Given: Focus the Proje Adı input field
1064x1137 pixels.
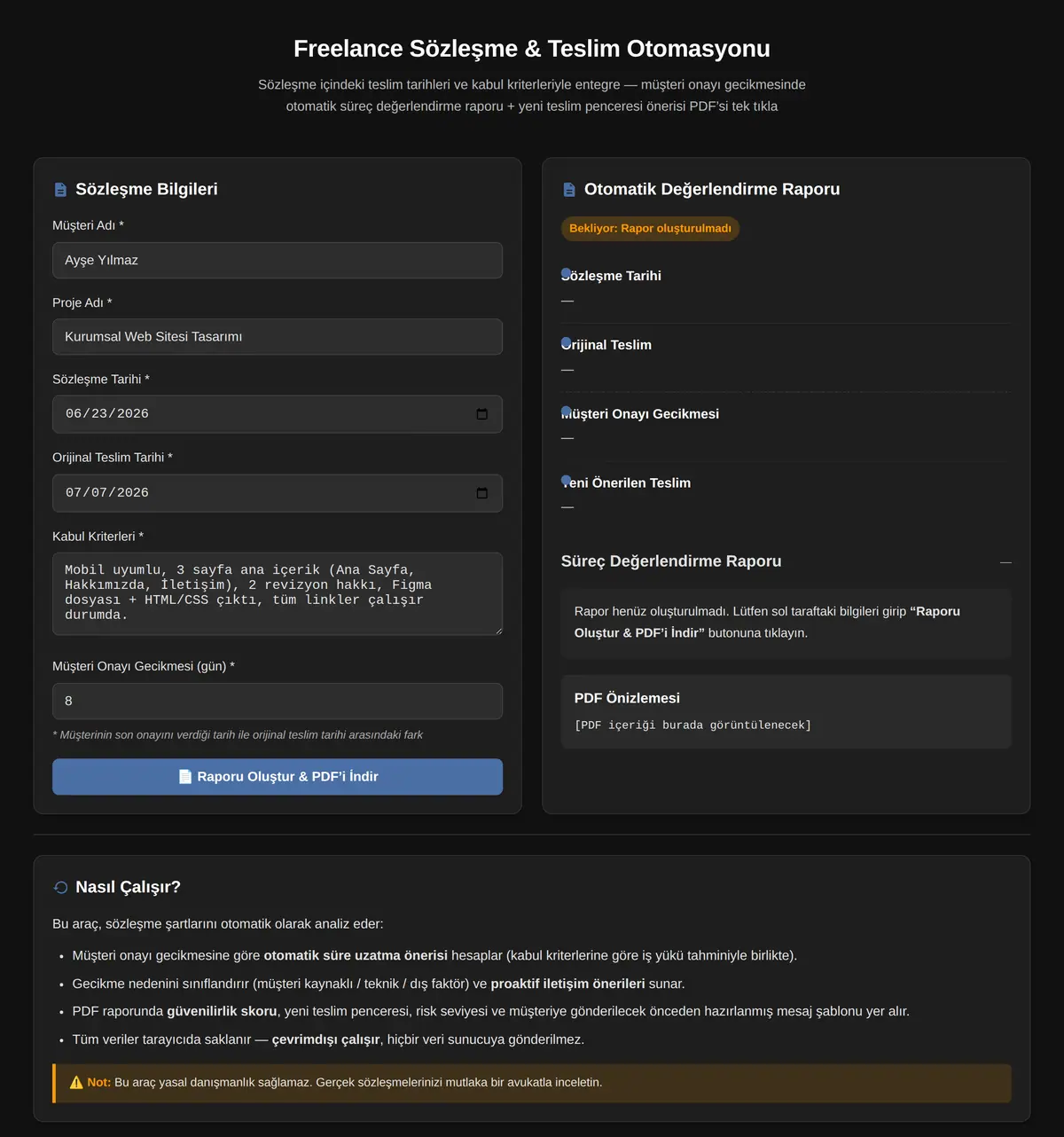Looking at the screenshot, I should 278,337.
